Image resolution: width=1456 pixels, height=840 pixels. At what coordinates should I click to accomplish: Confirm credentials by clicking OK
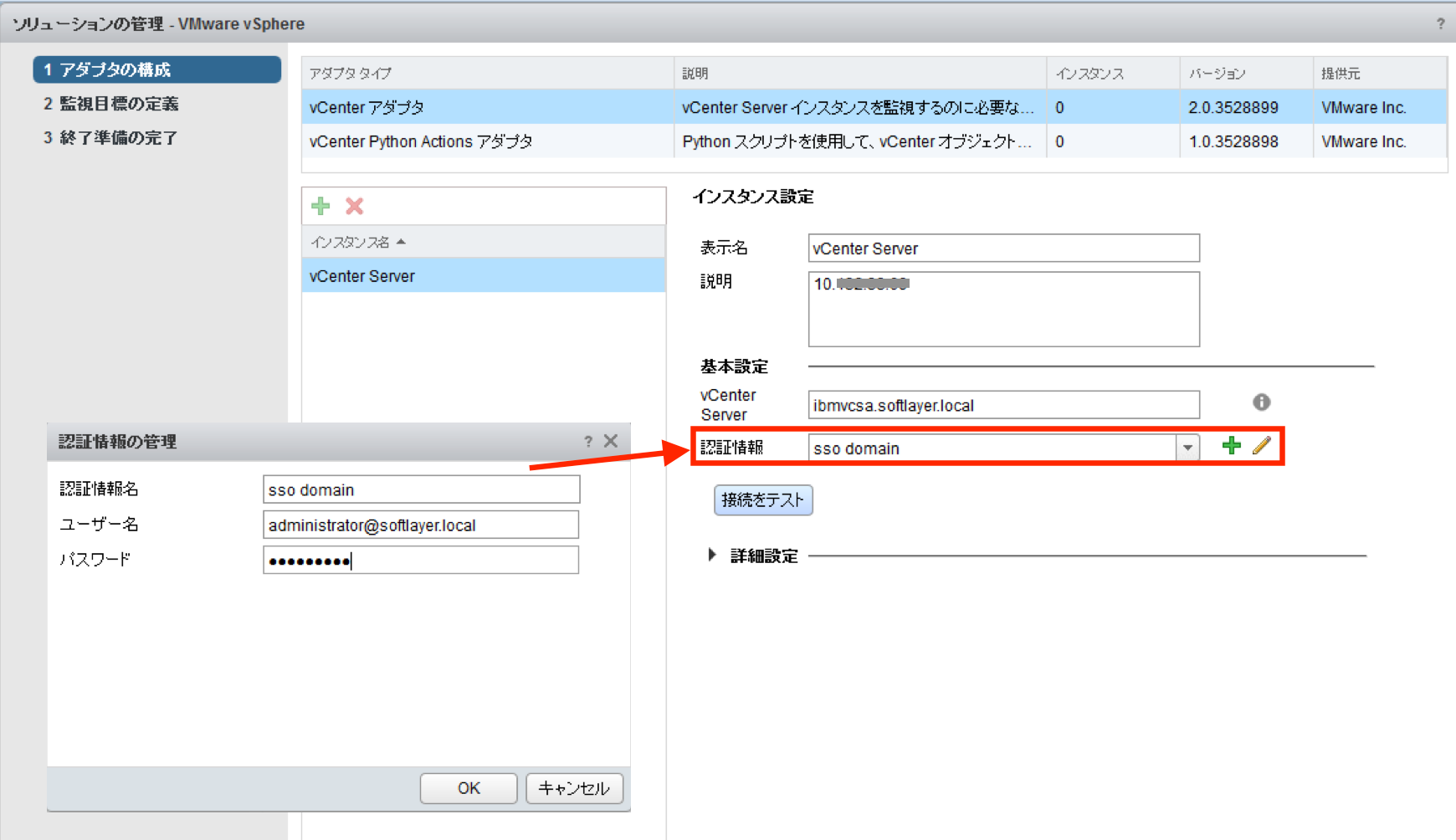[x=468, y=787]
